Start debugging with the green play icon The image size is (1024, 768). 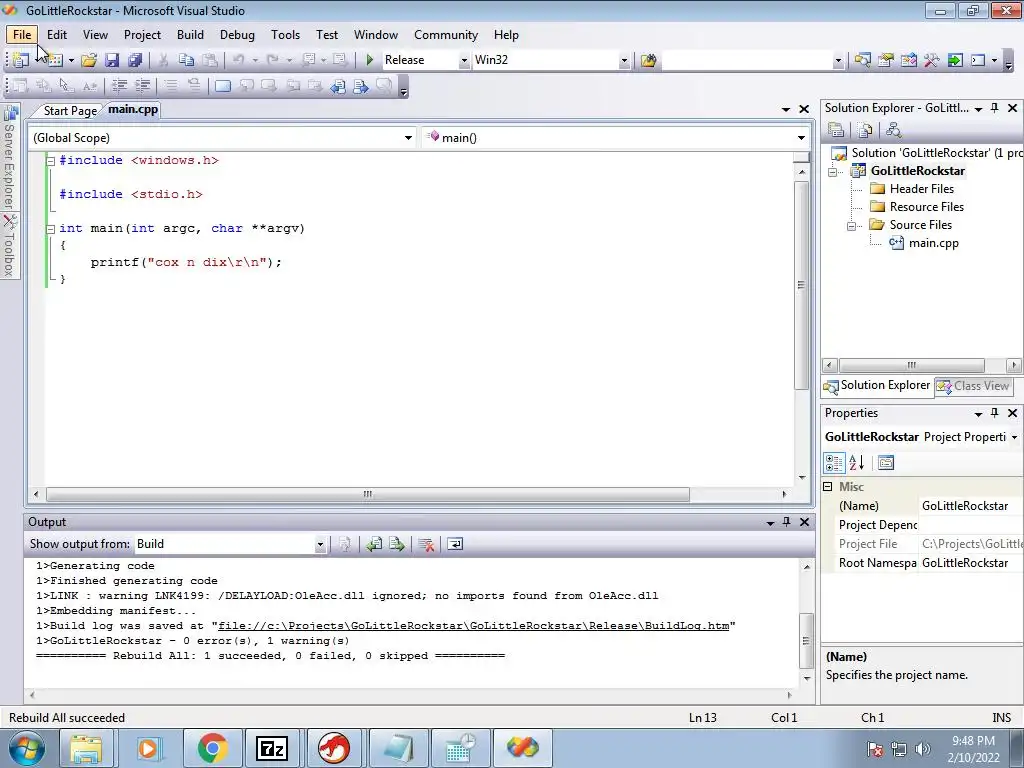tap(370, 60)
